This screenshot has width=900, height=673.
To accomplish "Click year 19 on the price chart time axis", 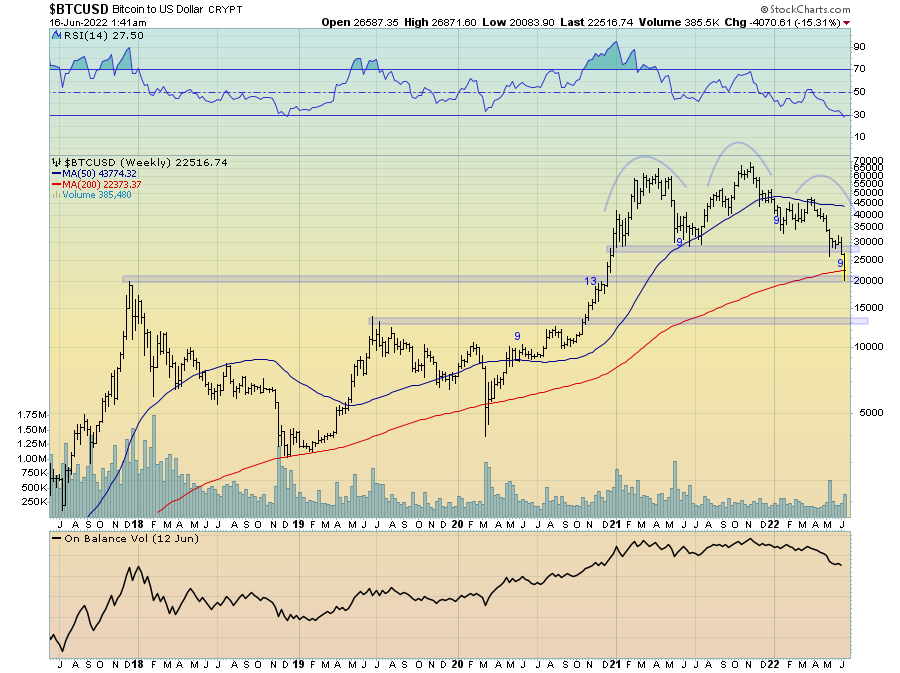I will click(298, 524).
